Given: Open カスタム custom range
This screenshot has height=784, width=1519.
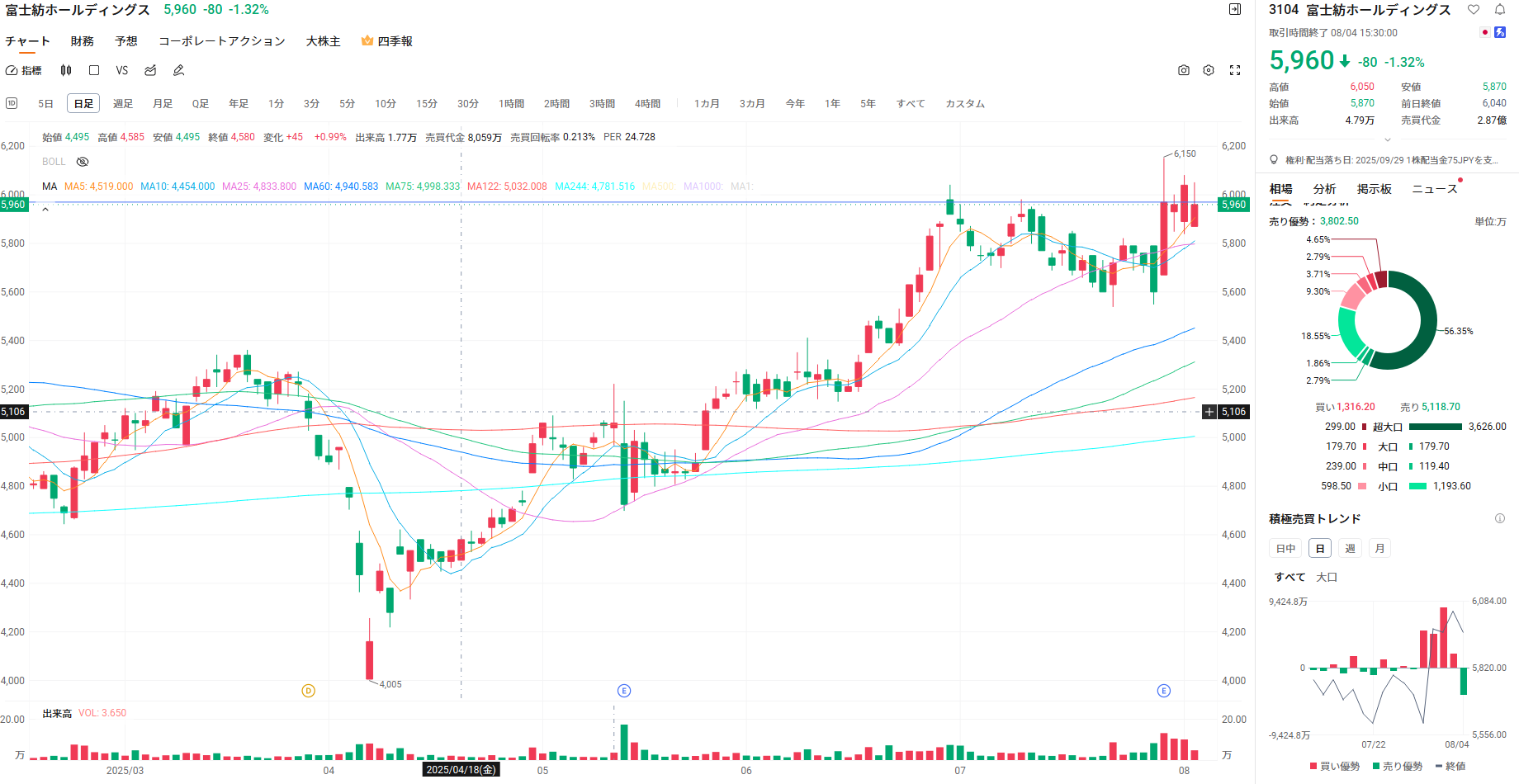Looking at the screenshot, I should (x=965, y=103).
